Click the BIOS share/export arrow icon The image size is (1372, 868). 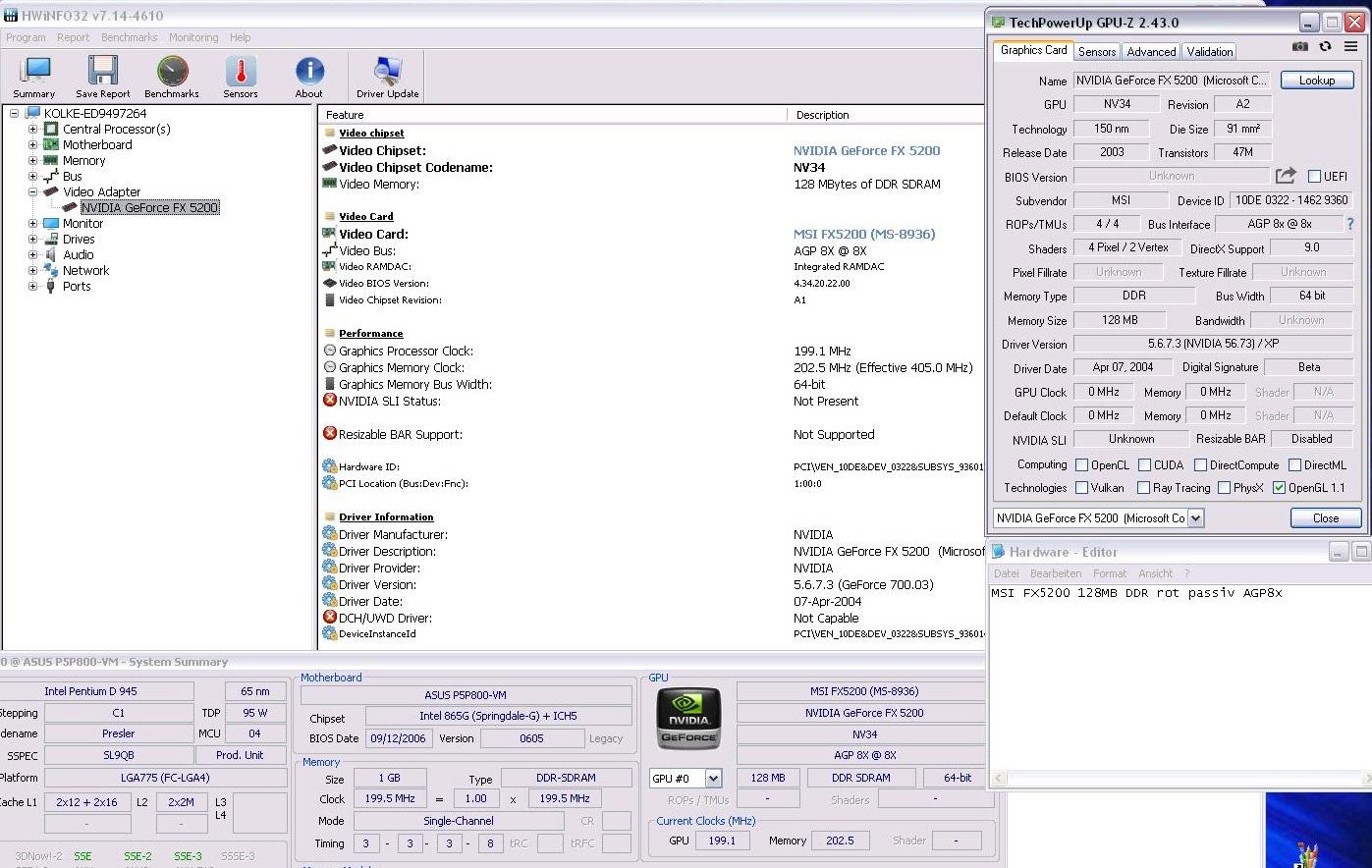(1286, 176)
